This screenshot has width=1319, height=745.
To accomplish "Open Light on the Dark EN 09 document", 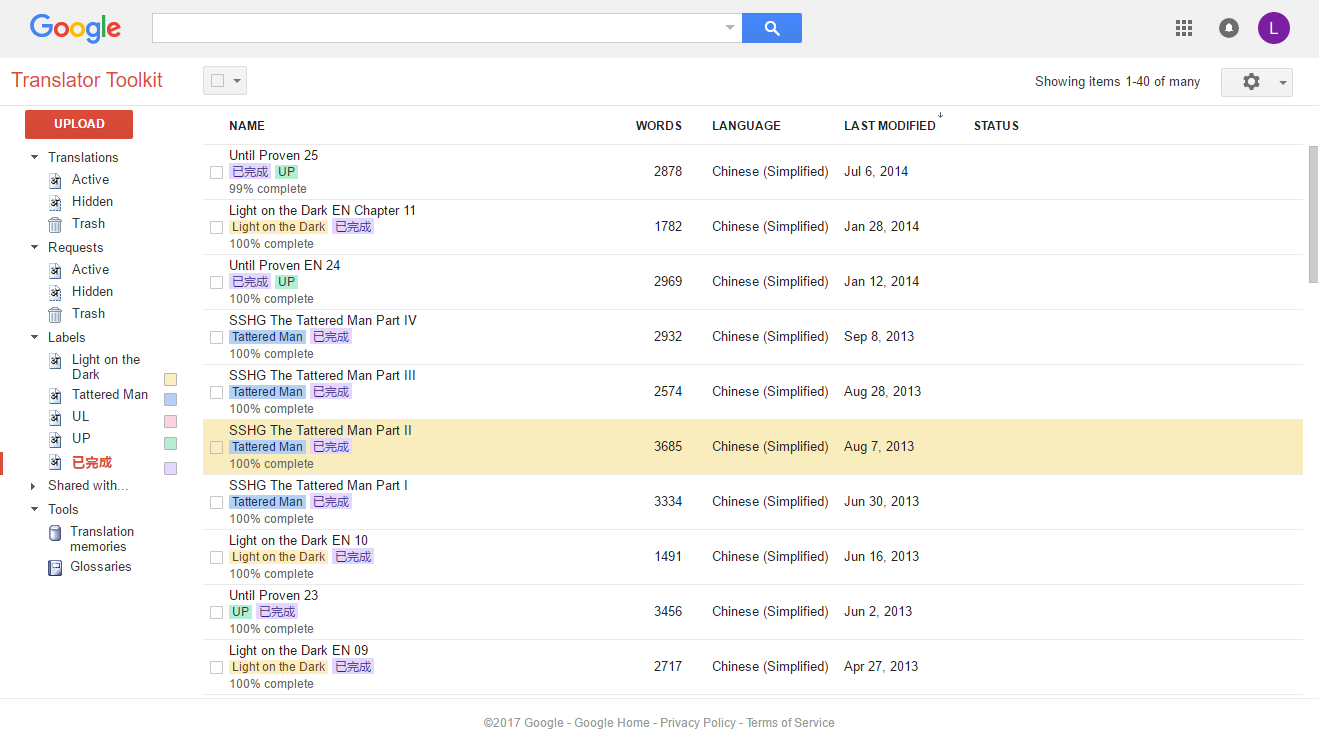I will point(299,651).
